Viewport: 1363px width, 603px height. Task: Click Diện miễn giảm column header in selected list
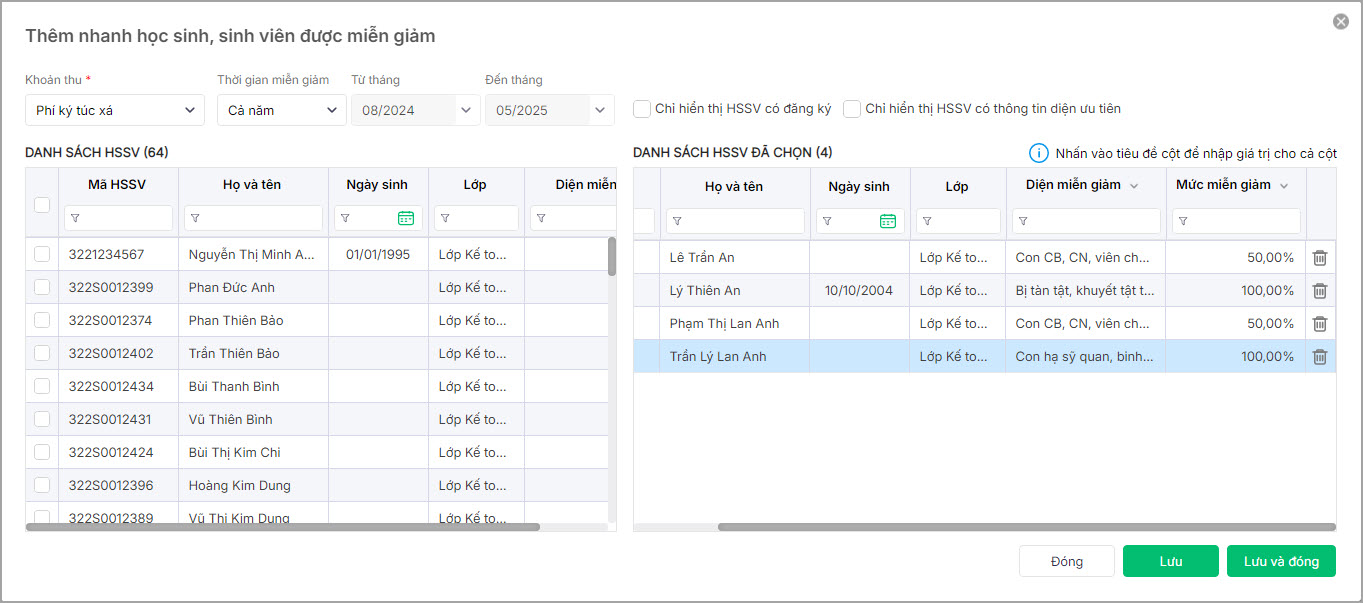pyautogui.click(x=1073, y=185)
